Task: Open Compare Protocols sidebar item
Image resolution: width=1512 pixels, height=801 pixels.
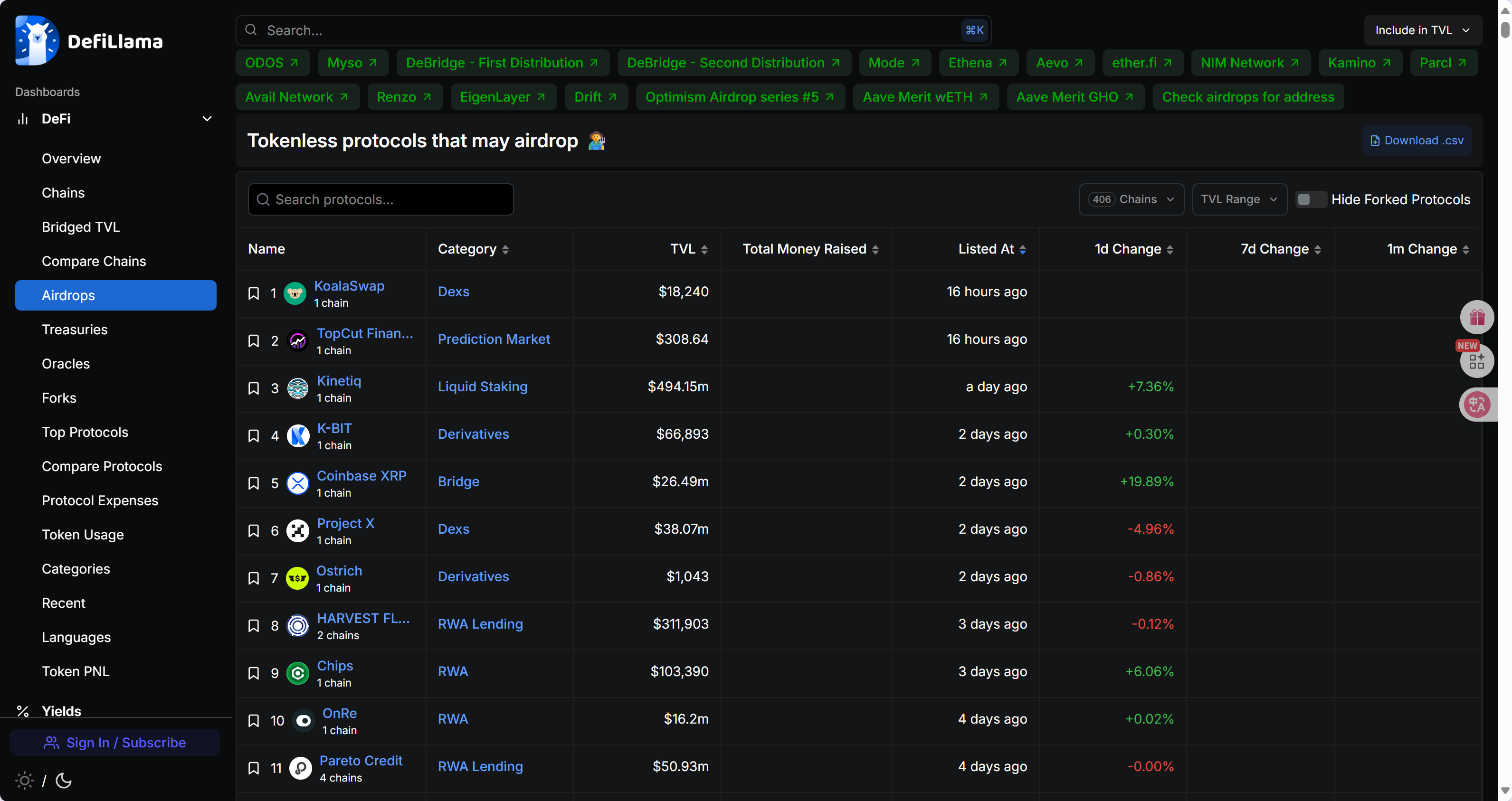Action: point(102,467)
